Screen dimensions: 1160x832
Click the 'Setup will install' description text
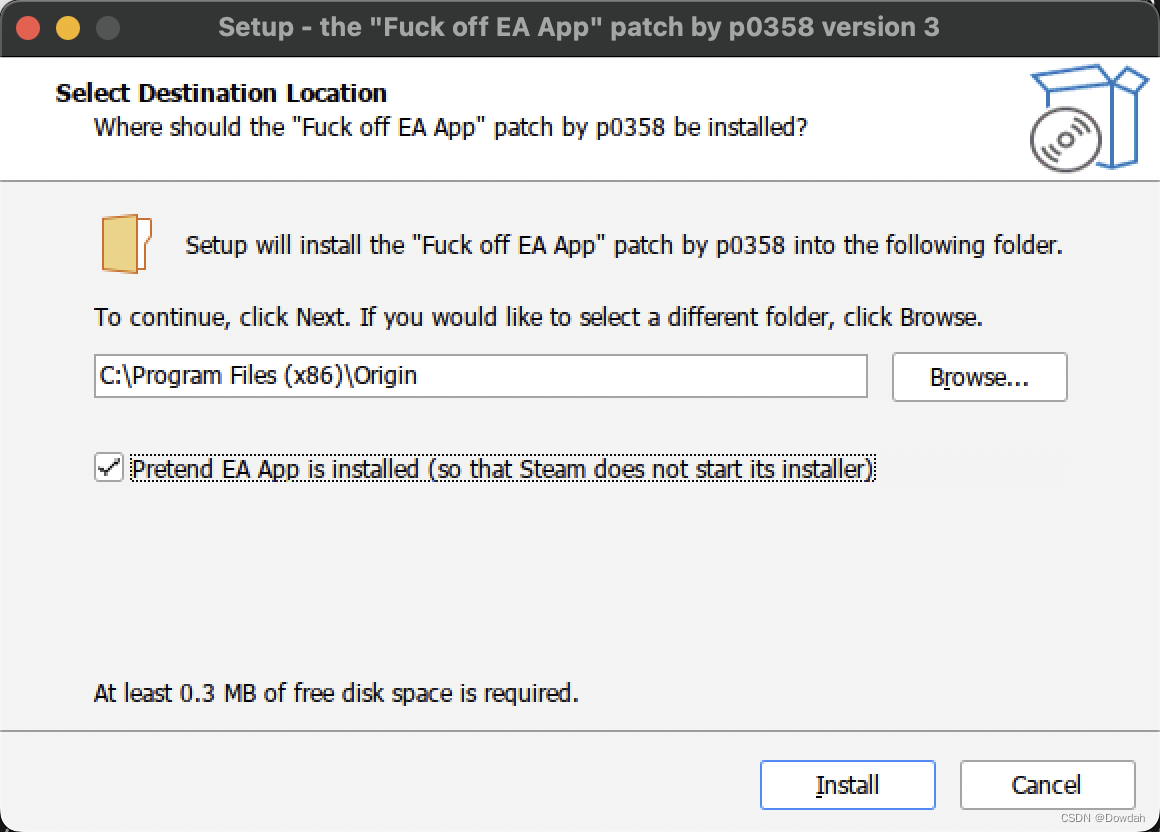[624, 245]
